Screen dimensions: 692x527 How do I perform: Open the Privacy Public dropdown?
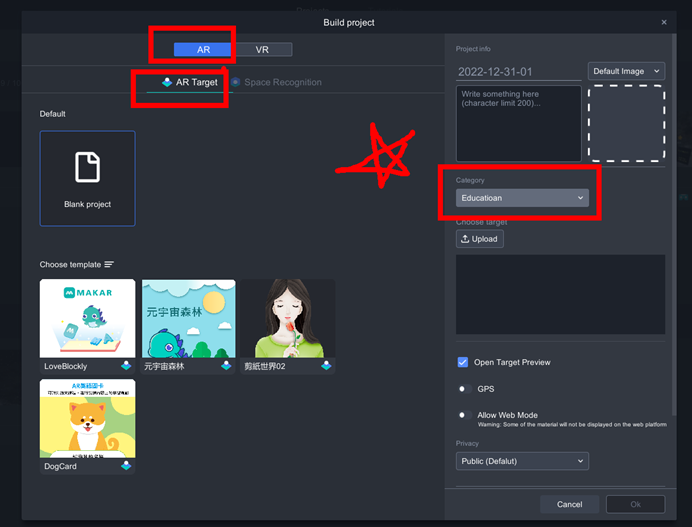[x=522, y=461]
